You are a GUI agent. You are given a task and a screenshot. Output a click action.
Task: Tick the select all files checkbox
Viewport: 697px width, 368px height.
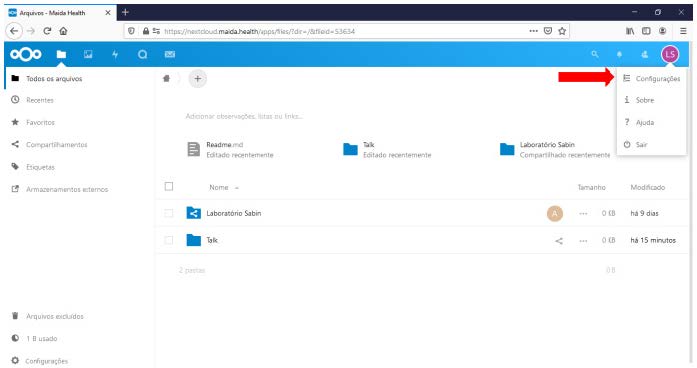(169, 187)
